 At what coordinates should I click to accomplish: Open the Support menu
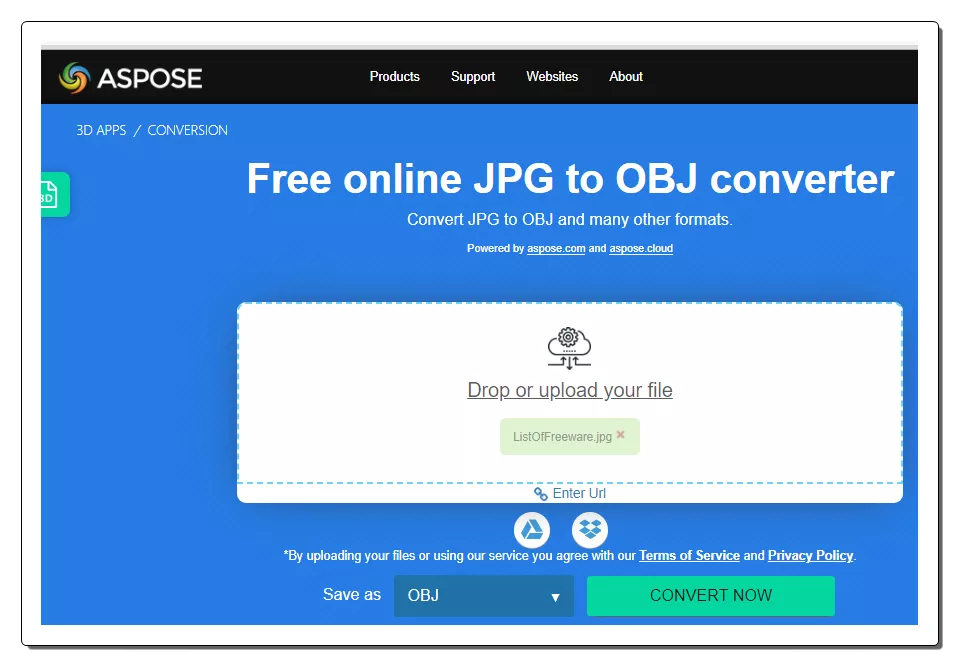(473, 76)
